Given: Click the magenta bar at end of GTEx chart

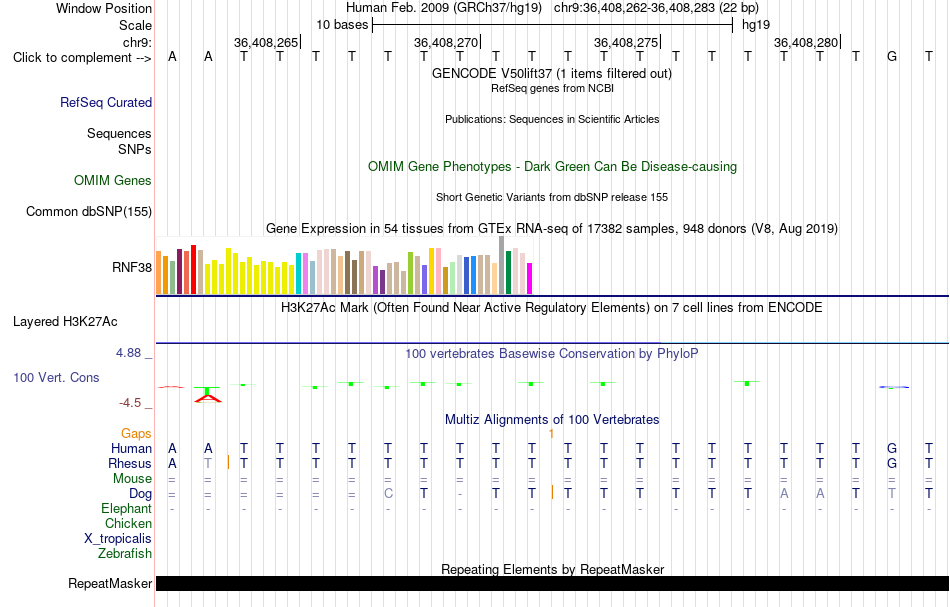Looking at the screenshot, I should tap(530, 279).
